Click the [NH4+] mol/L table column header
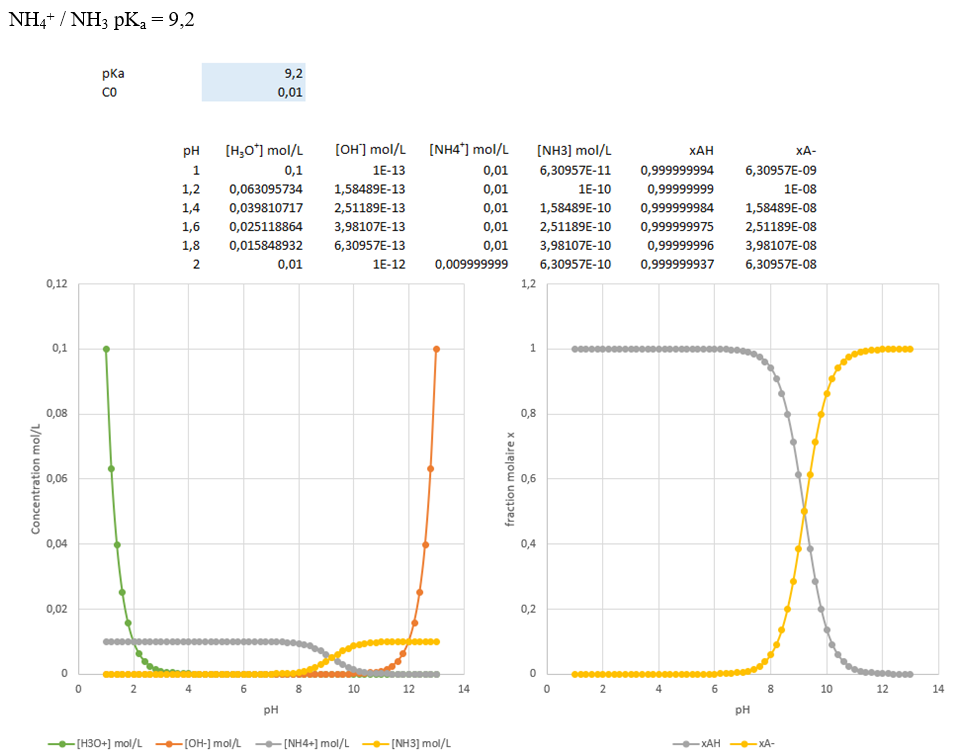 (x=468, y=150)
